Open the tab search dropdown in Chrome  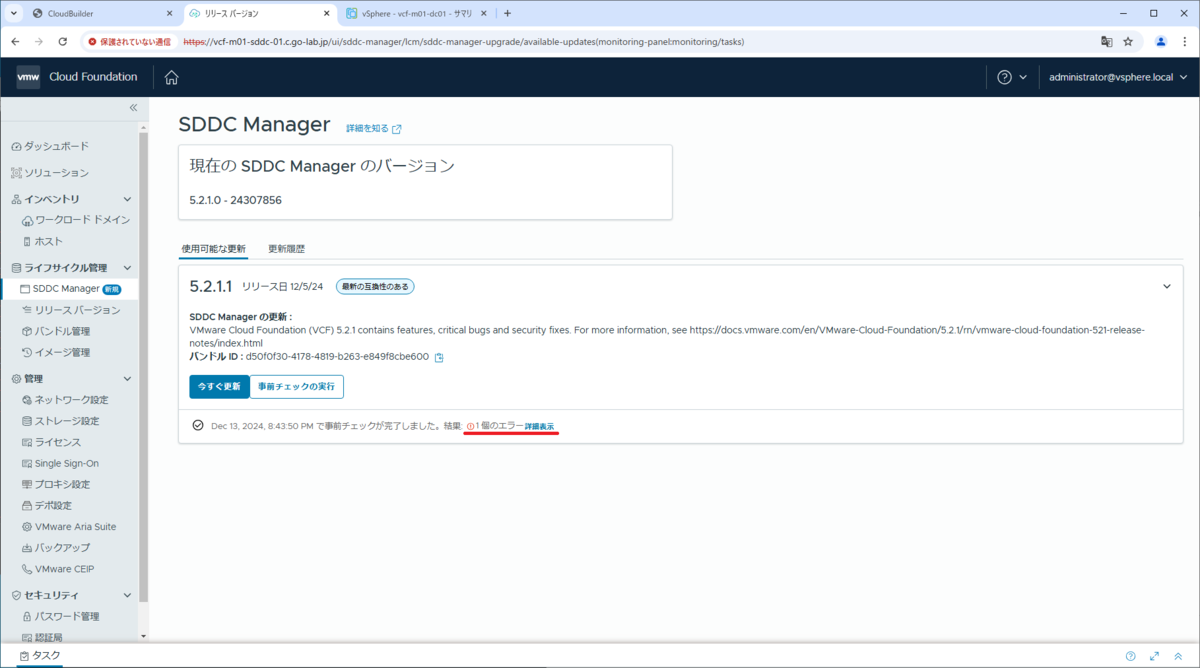click(x=13, y=13)
